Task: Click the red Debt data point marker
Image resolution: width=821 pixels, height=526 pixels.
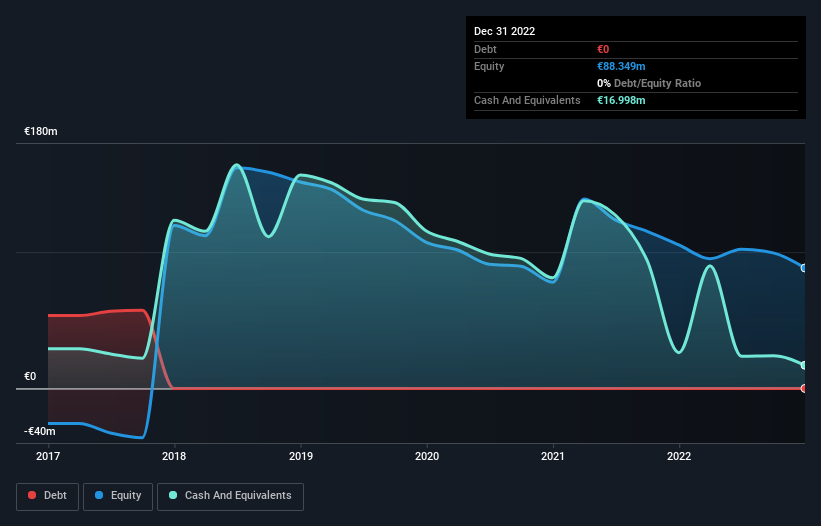Action: click(x=804, y=388)
